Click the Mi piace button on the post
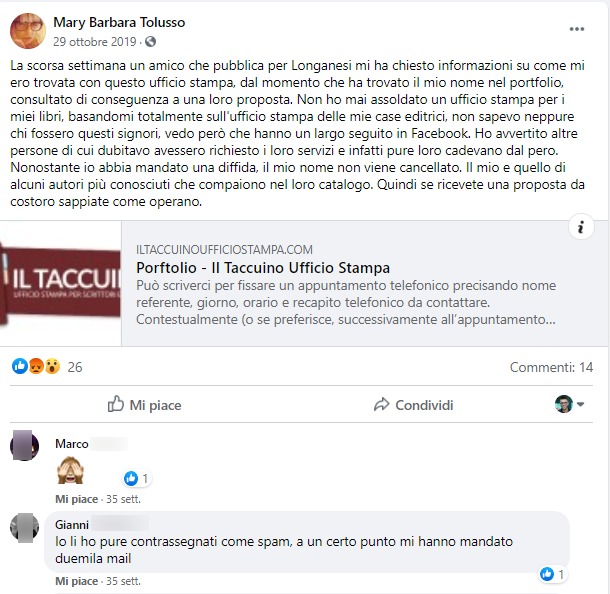610x594 pixels. pyautogui.click(x=144, y=405)
